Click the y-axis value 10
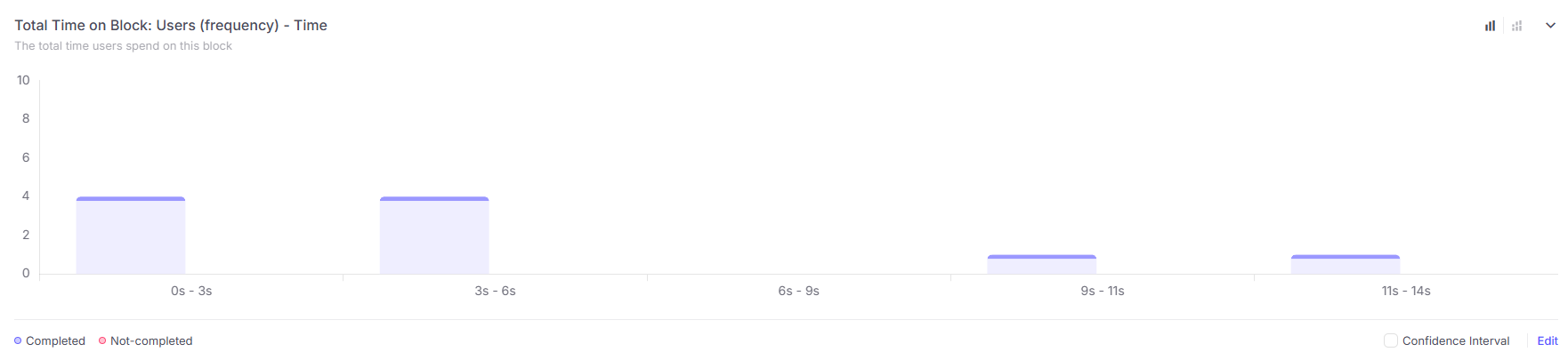Image resolution: width=1568 pixels, height=360 pixels. pos(23,80)
